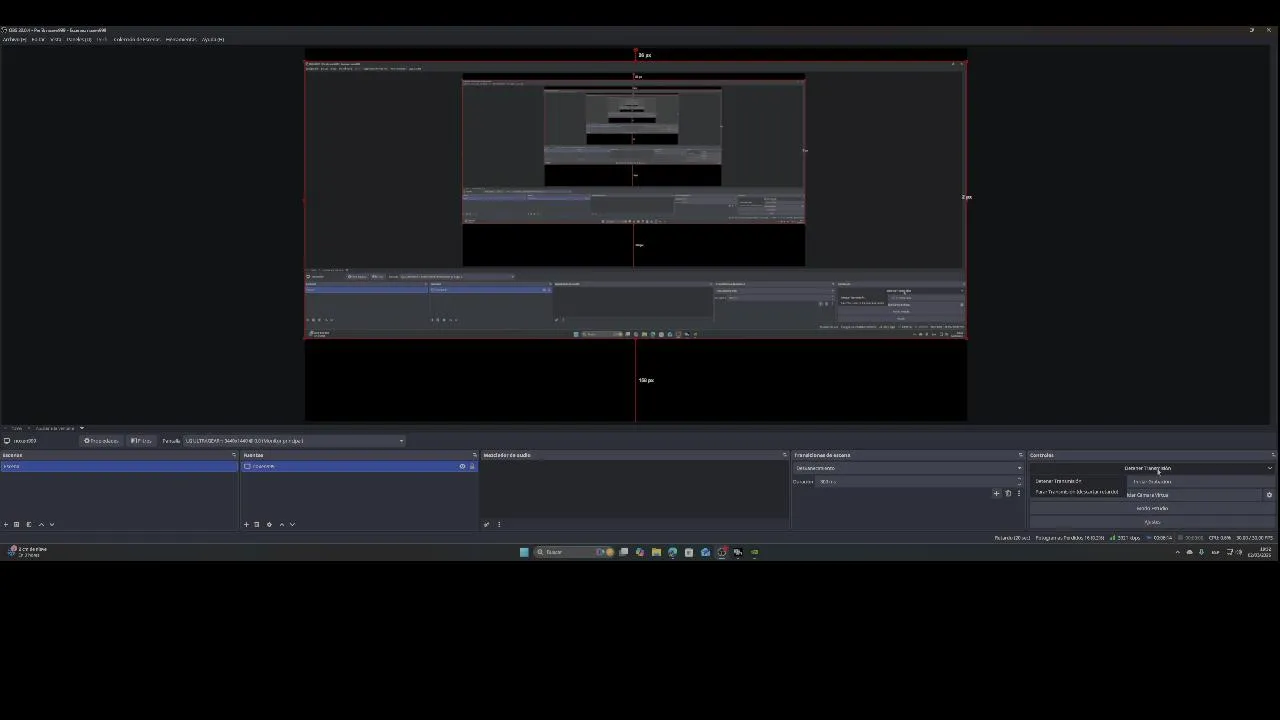Open scene filters icon in Escenas panel
This screenshot has height=720, width=1280.
tap(29, 524)
